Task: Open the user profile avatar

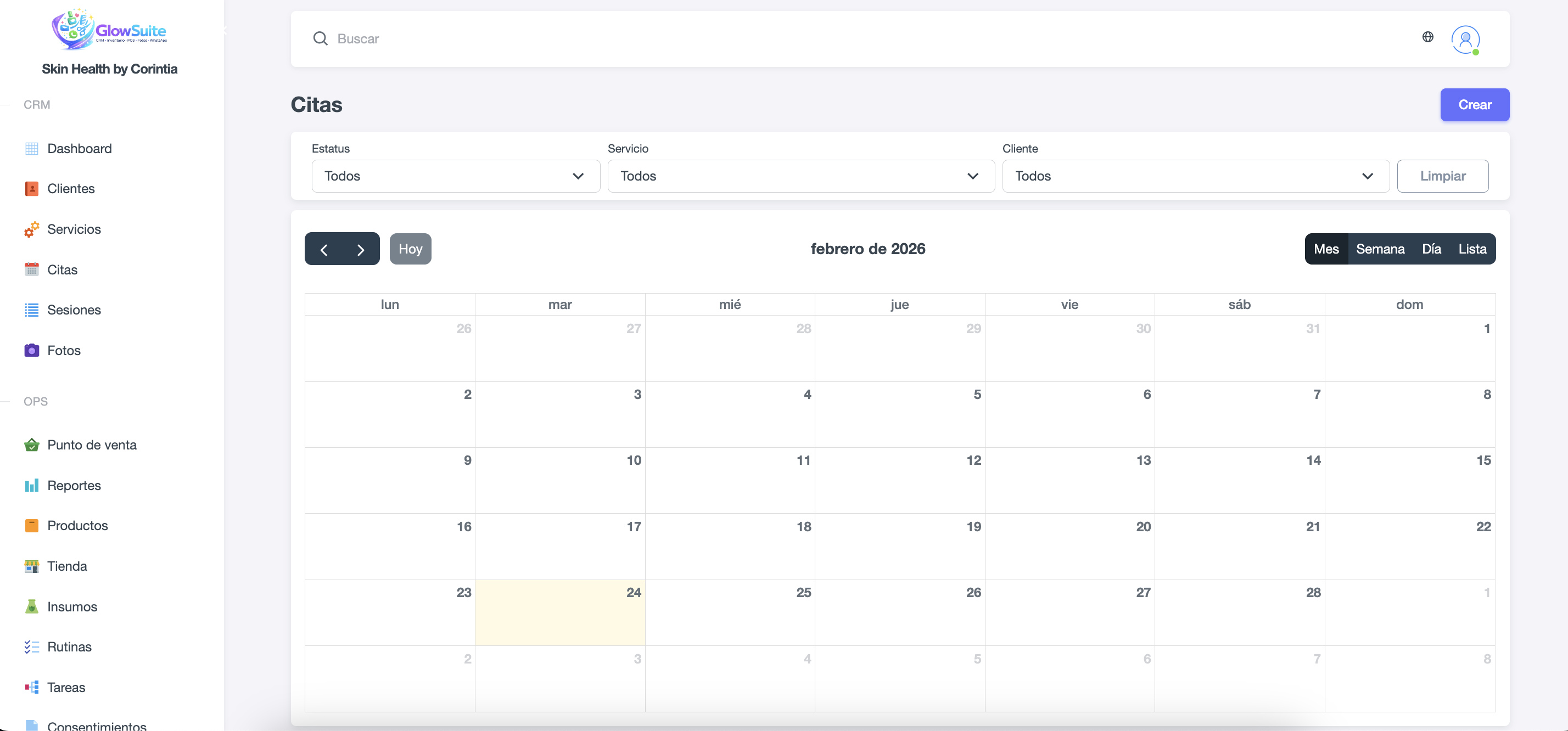Action: pos(1465,40)
